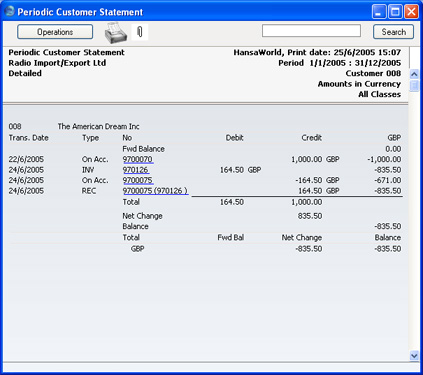Click the debit amount 164.50 GBP on INV row
The width and height of the screenshot is (423, 375).
240,170
